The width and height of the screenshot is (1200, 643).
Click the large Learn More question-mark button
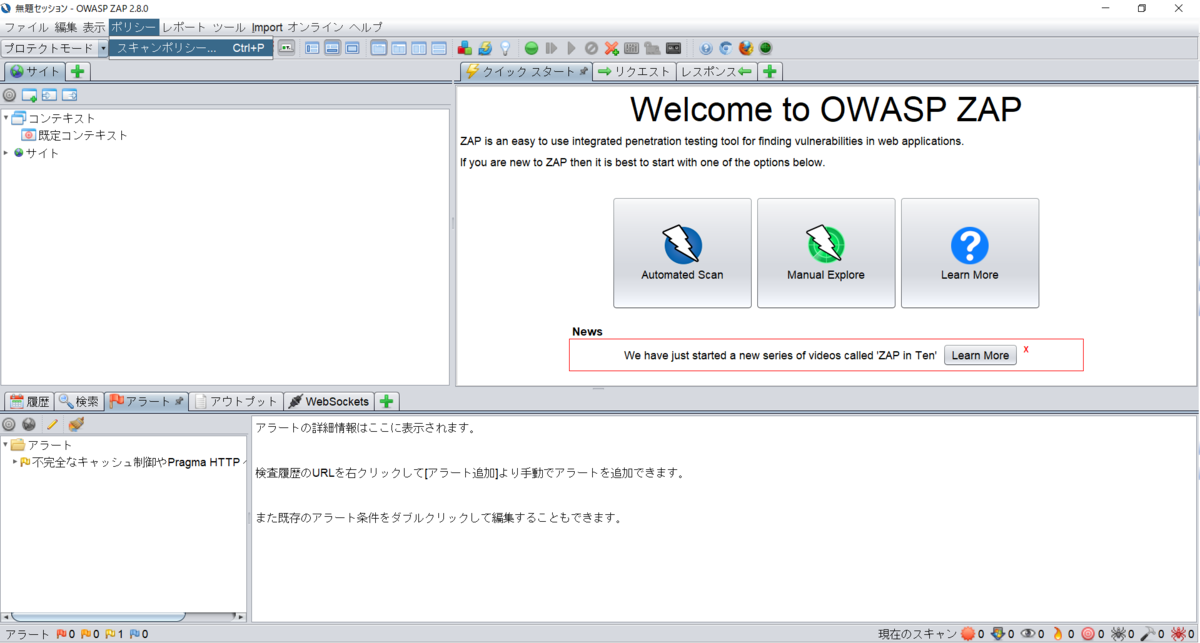point(970,253)
